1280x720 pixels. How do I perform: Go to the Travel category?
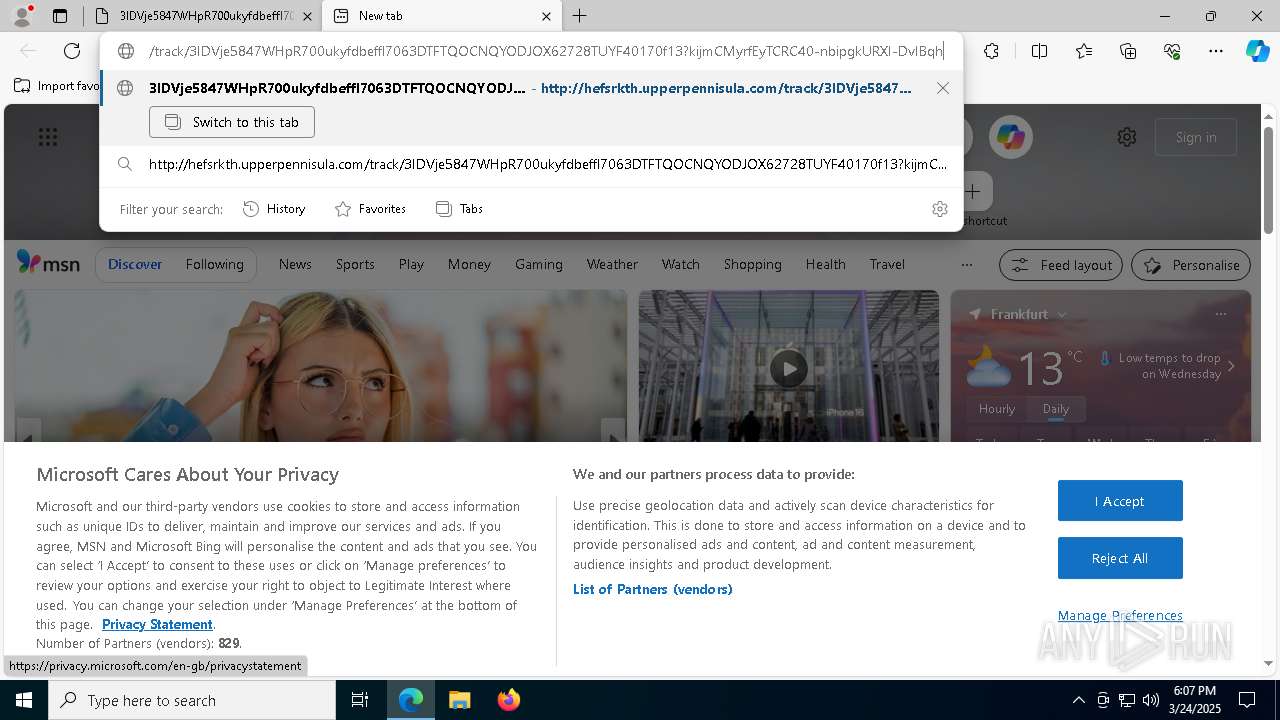pos(887,264)
